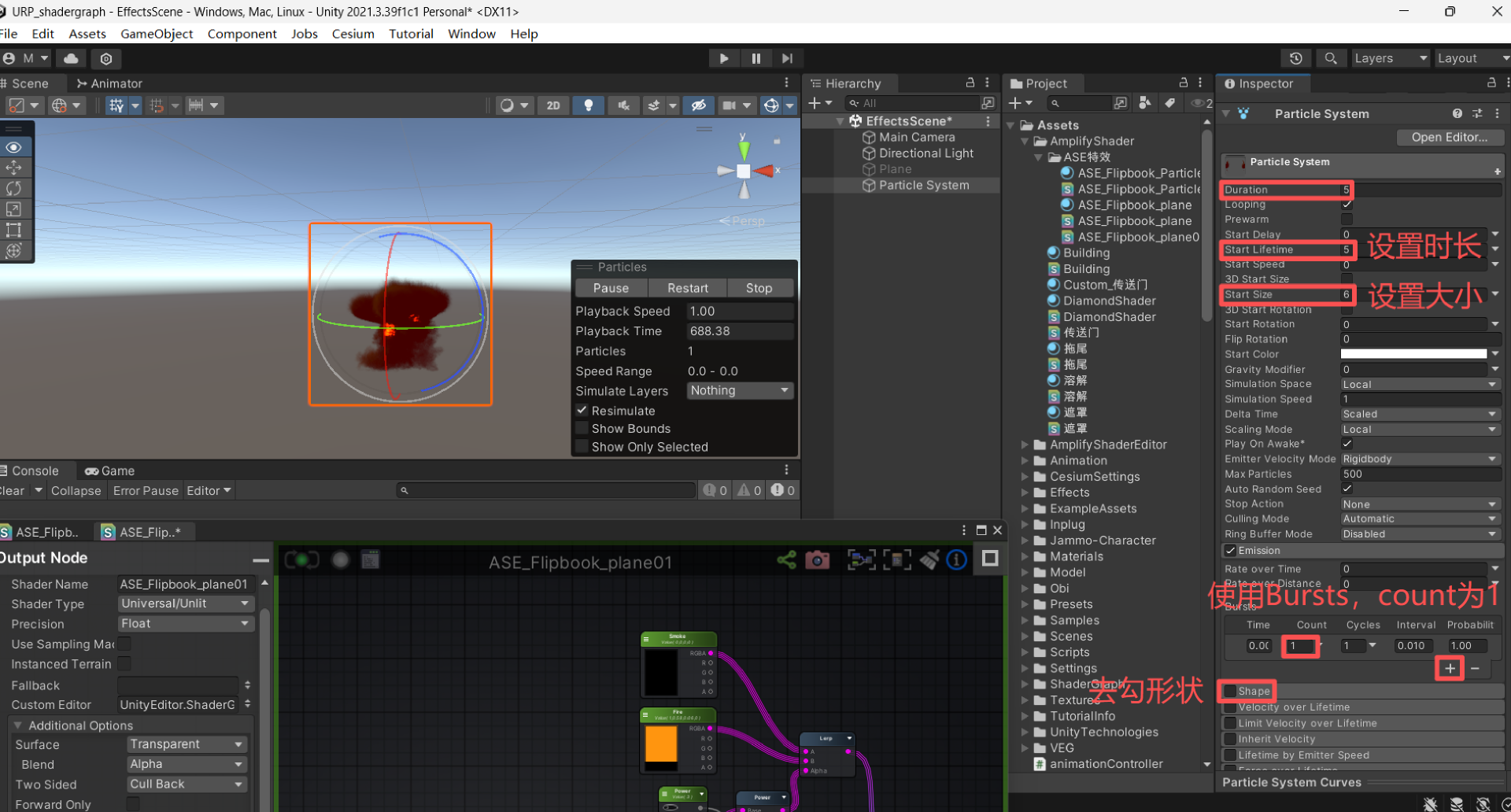Click Open Editor button in Inspector
Image resolution: width=1511 pixels, height=812 pixels.
tap(1450, 137)
